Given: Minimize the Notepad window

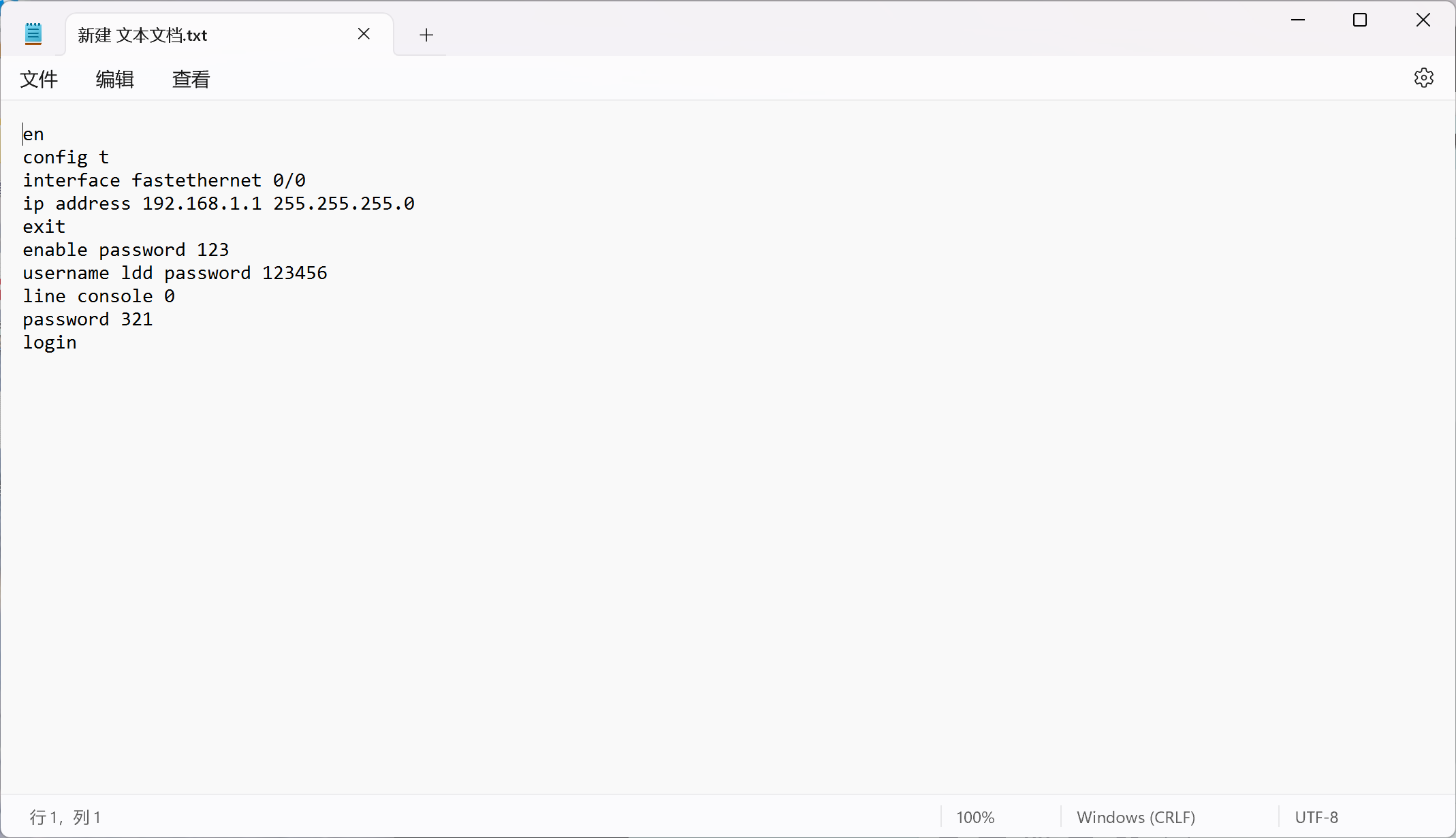Looking at the screenshot, I should pyautogui.click(x=1297, y=20).
